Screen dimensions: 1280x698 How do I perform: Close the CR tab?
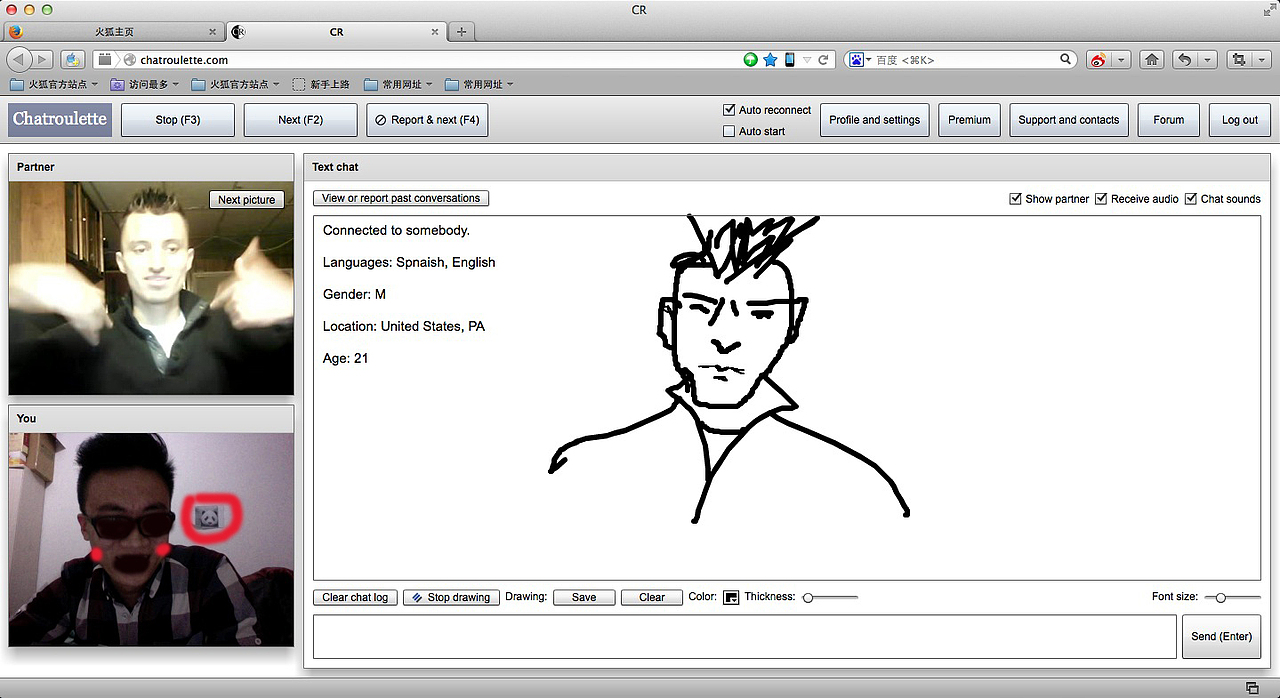(x=435, y=32)
